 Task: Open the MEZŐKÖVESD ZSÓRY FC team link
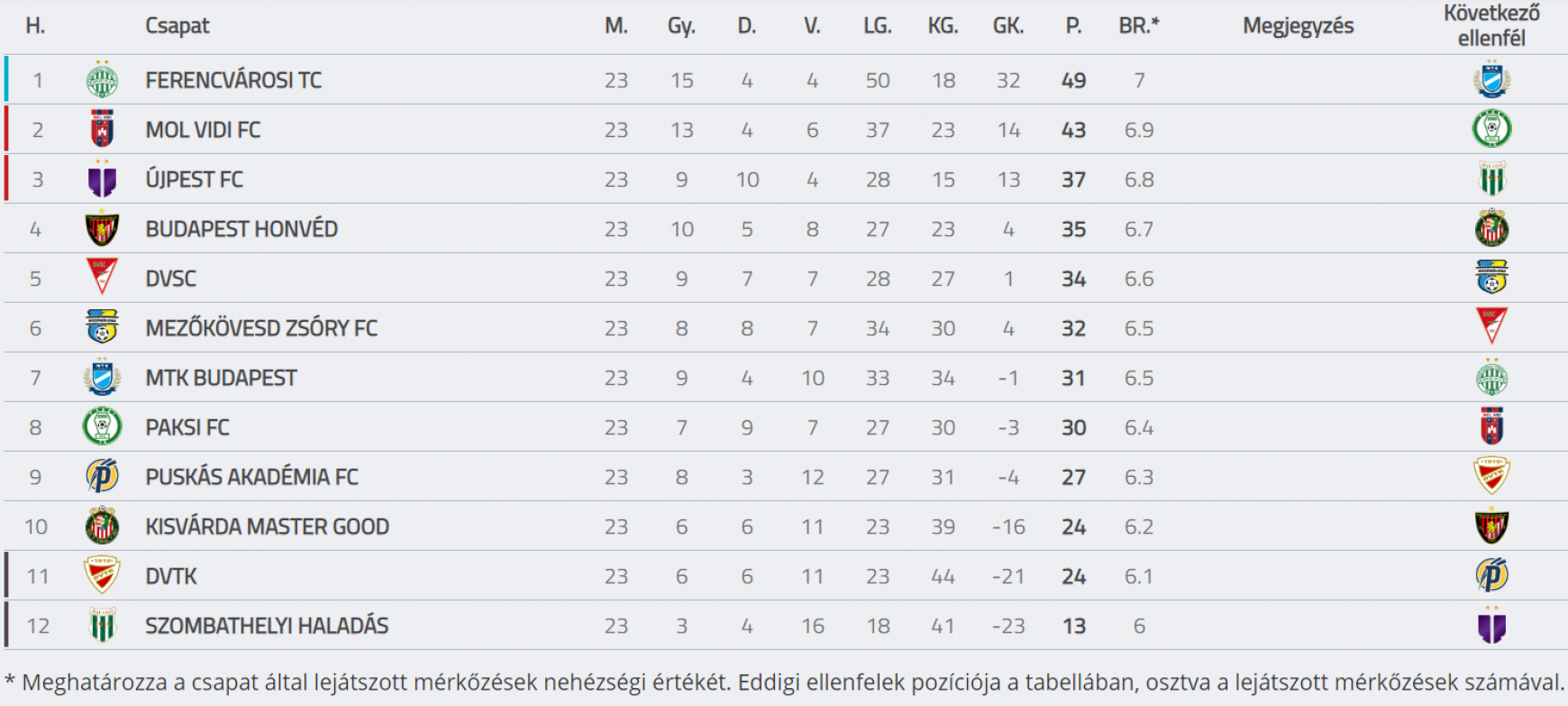point(261,328)
